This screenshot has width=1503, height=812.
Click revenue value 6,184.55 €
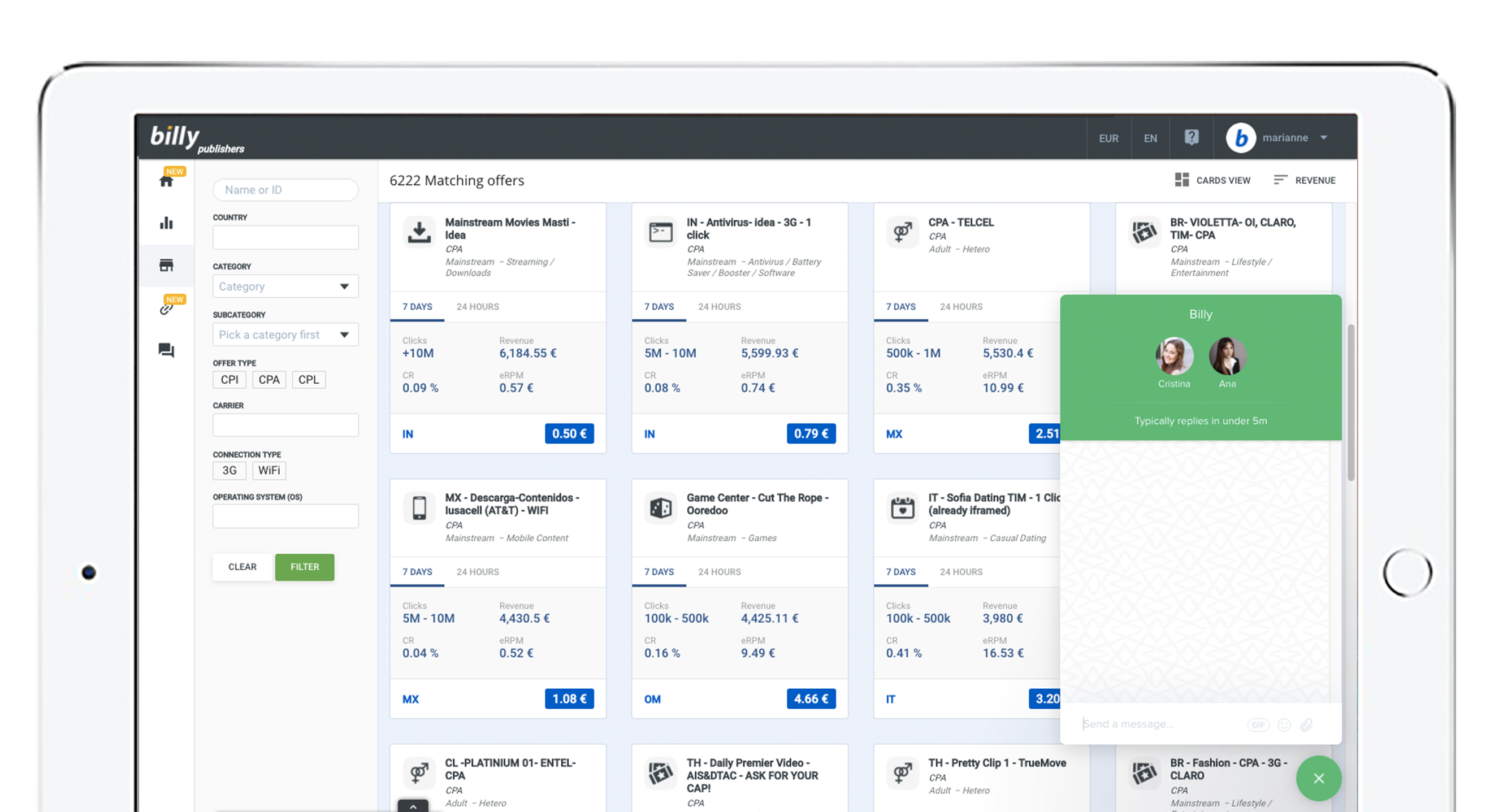tap(527, 354)
